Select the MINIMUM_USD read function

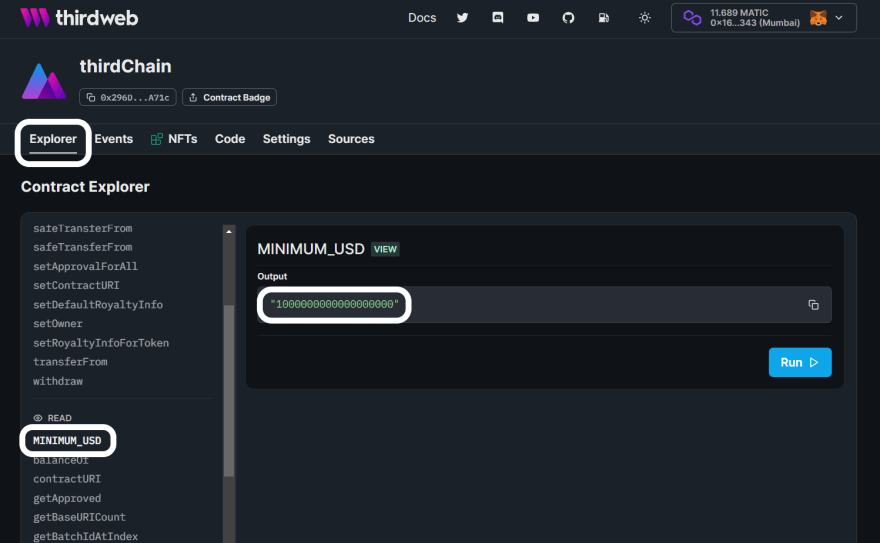pos(67,440)
